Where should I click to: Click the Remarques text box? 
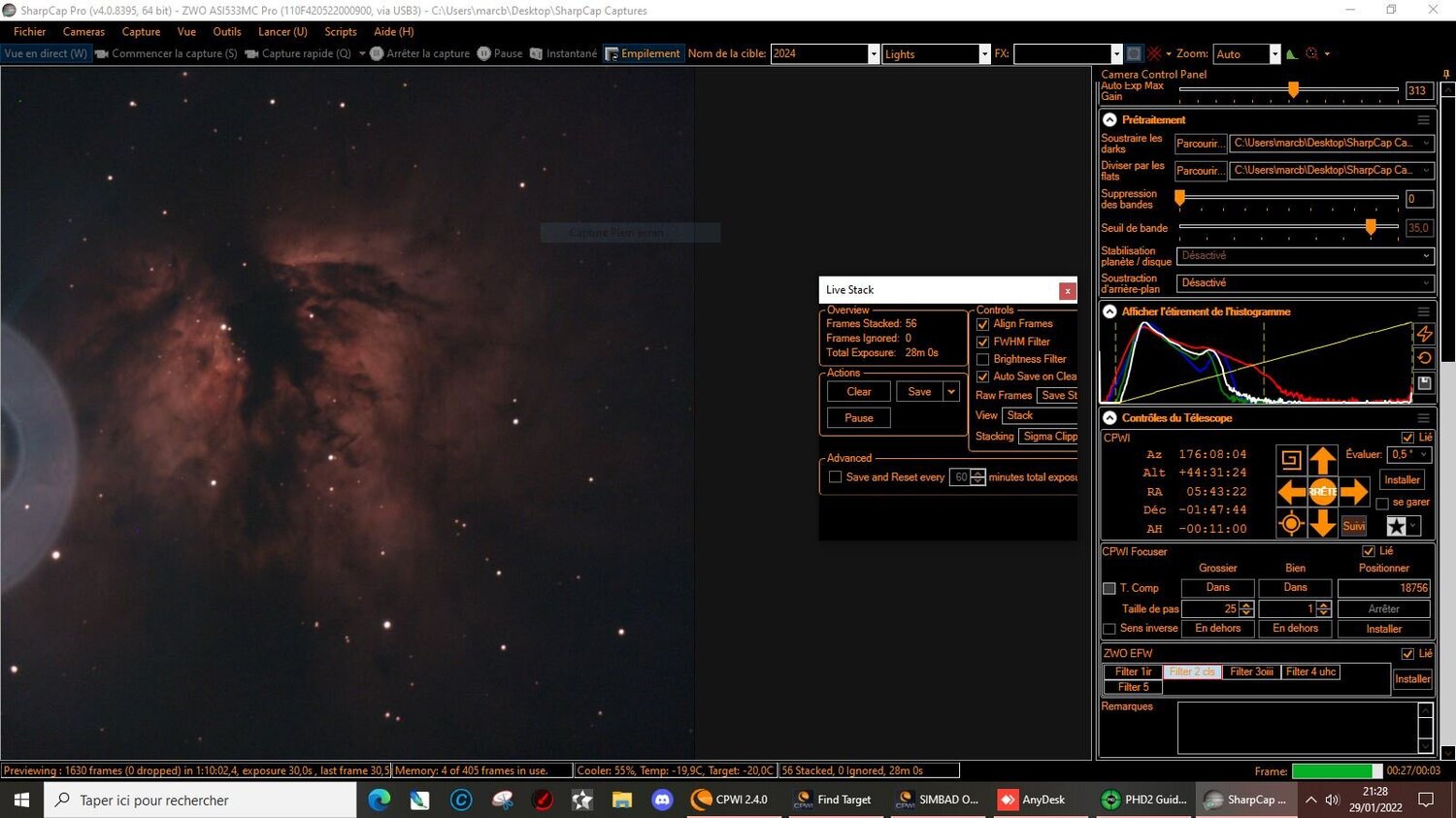[x=1298, y=727]
